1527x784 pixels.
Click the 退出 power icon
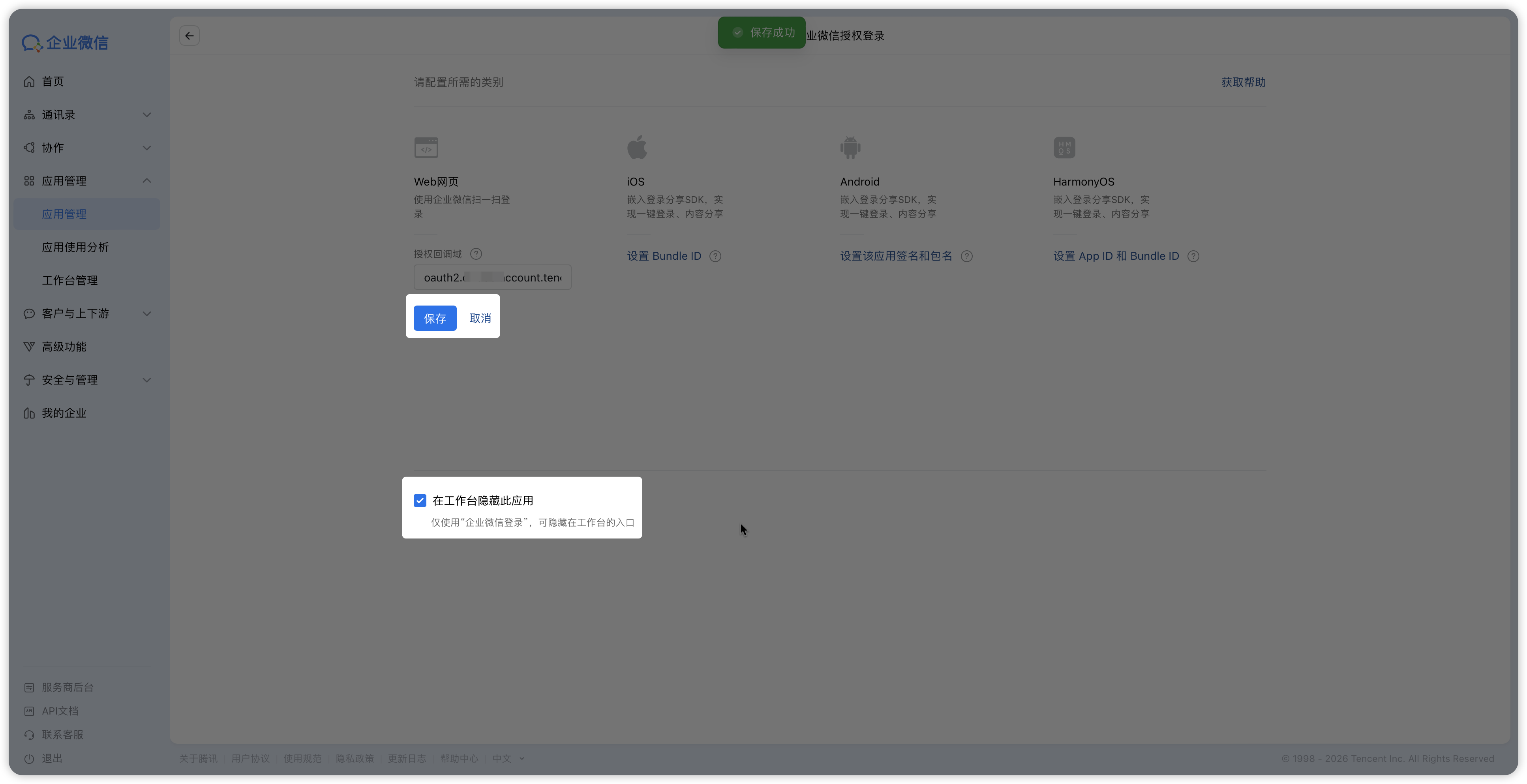tap(29, 758)
